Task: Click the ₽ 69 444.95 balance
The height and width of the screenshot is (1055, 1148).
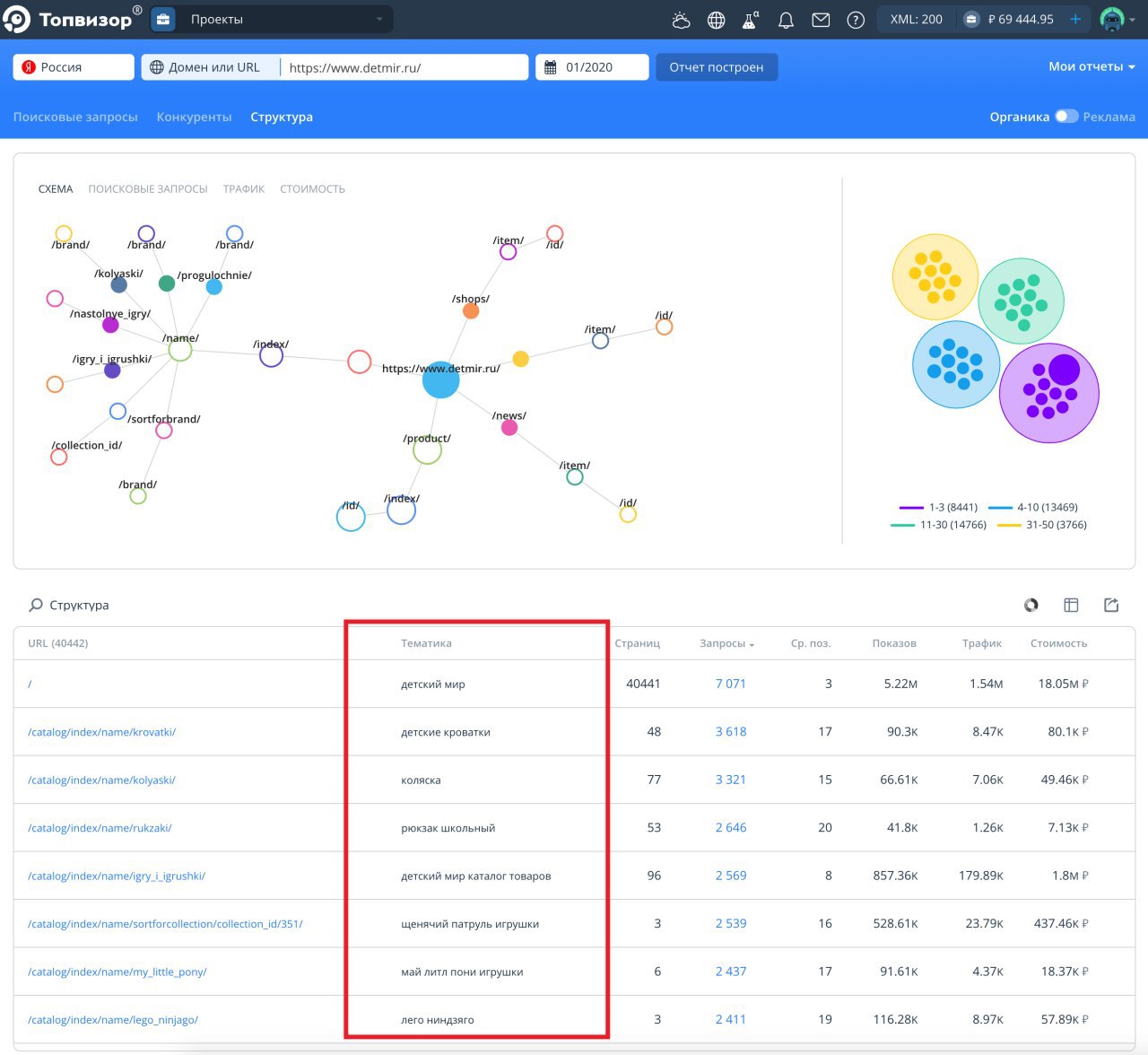Action: click(1021, 19)
